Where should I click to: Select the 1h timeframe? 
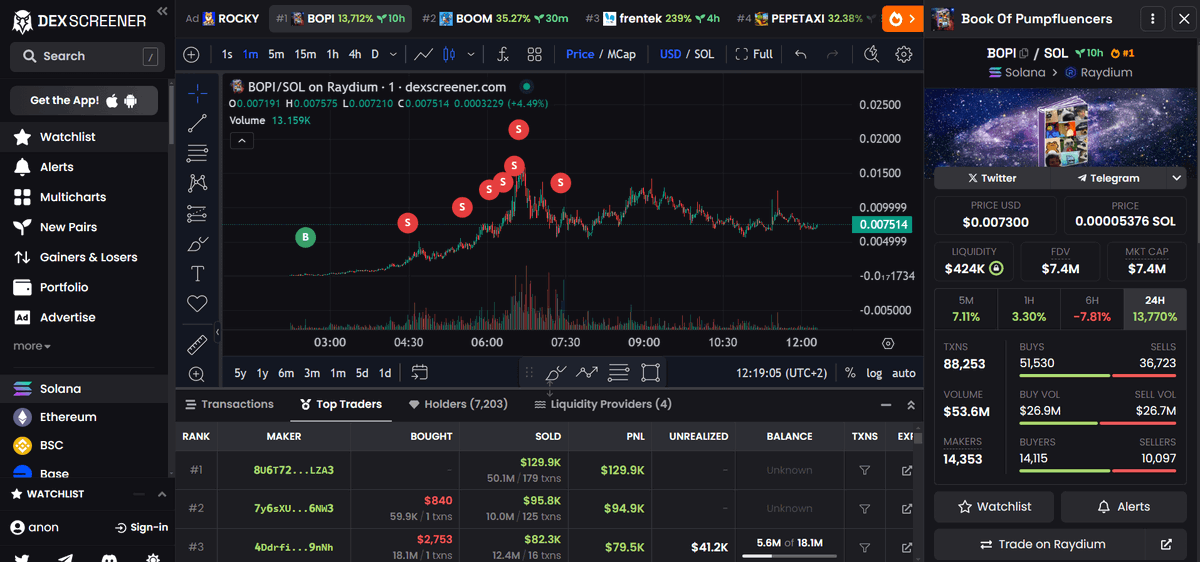pyautogui.click(x=333, y=54)
